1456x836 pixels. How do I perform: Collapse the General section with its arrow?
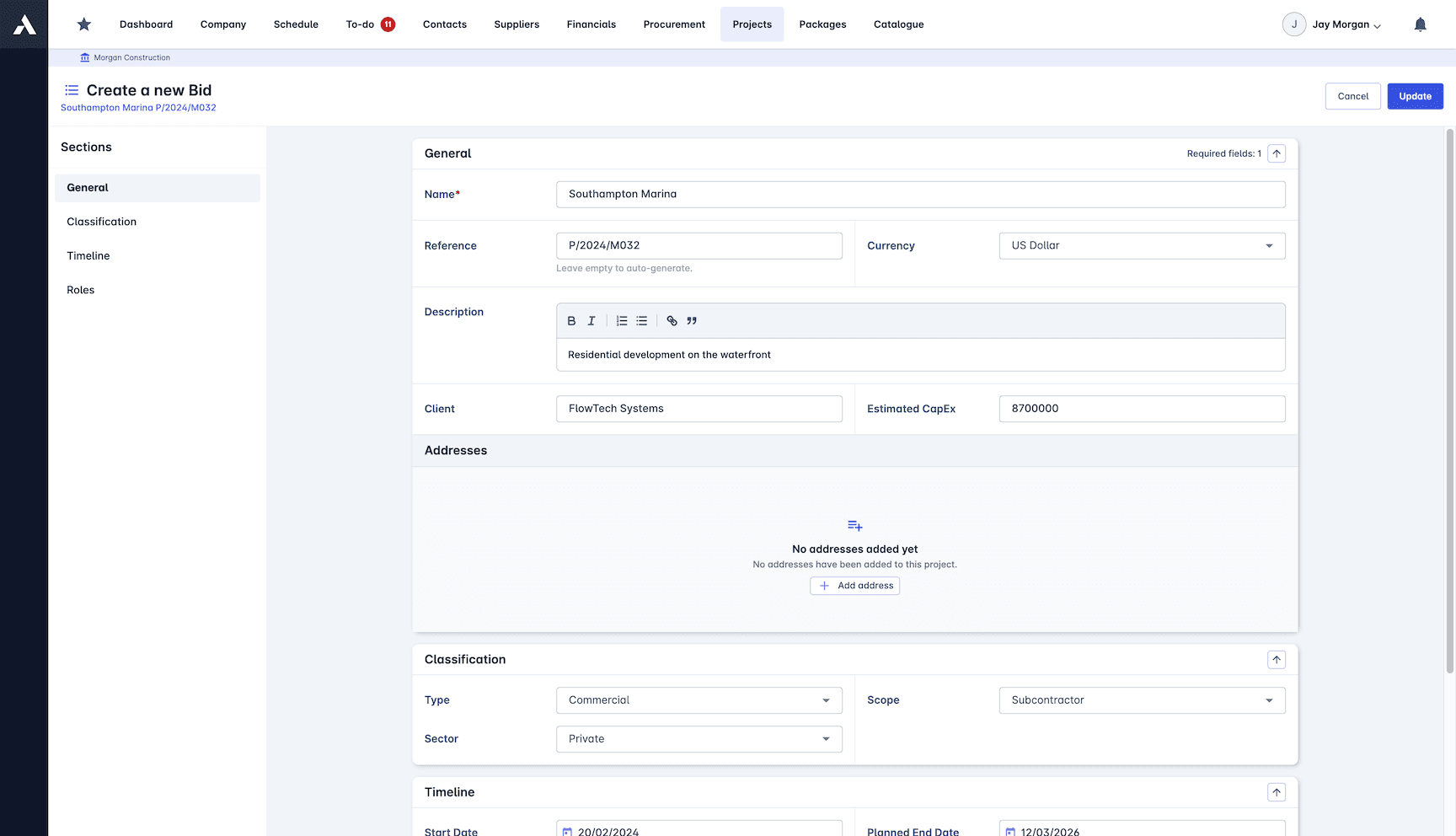(1277, 153)
